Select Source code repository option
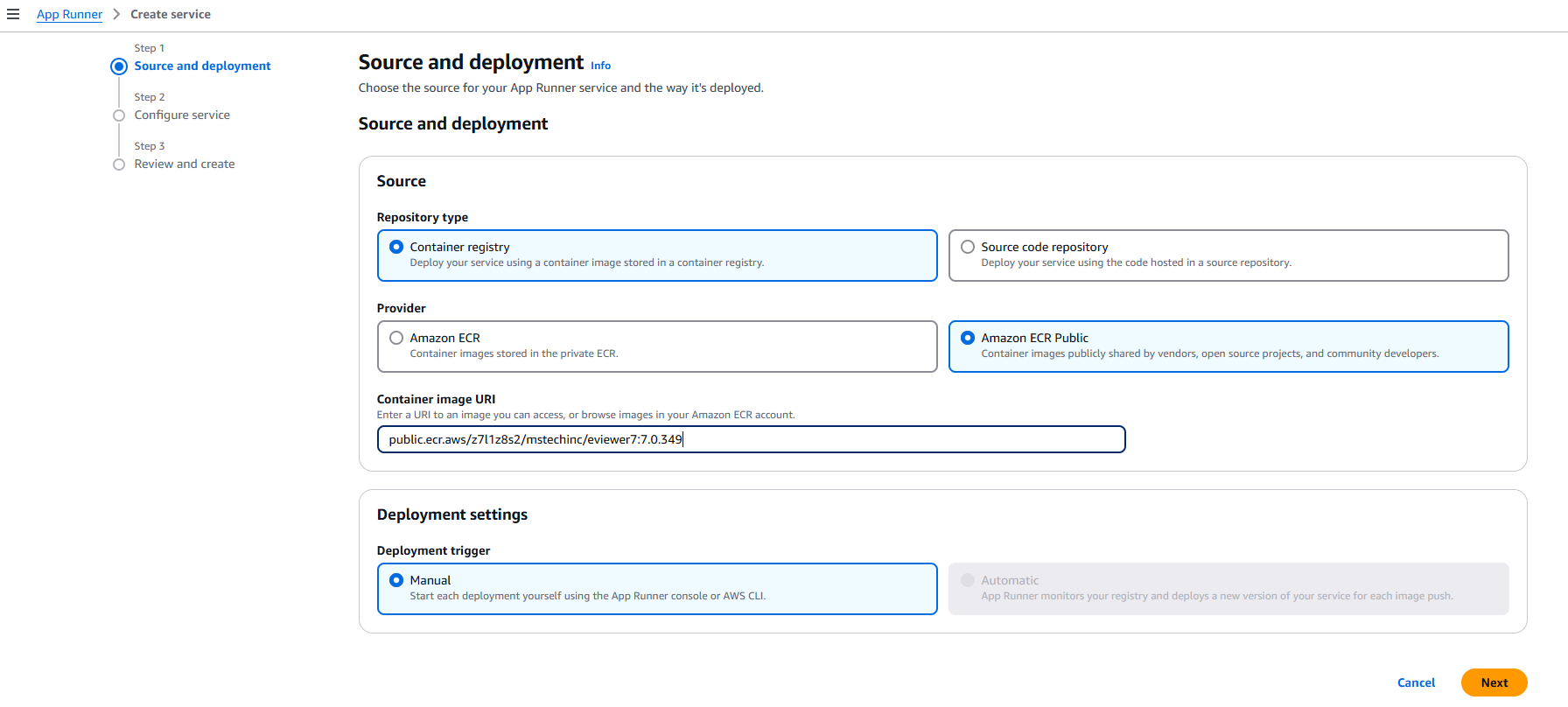The image size is (1568, 707). point(1228,255)
